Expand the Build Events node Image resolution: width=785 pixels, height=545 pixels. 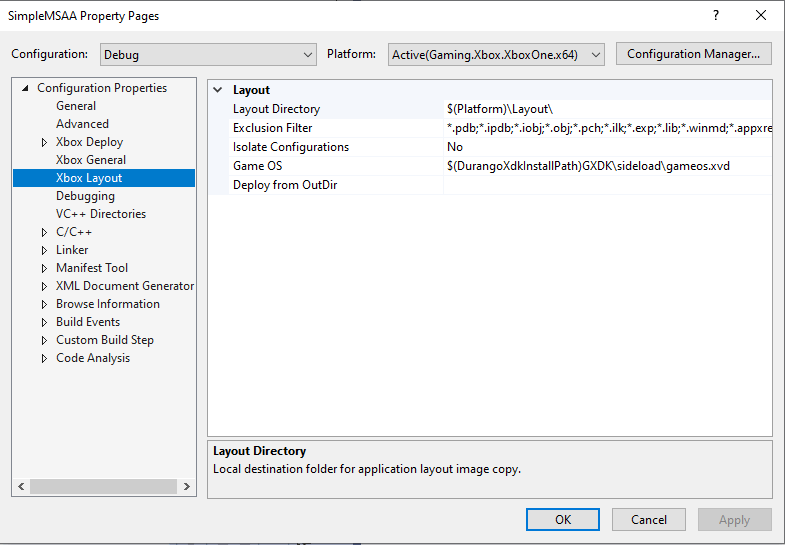pyautogui.click(x=45, y=322)
